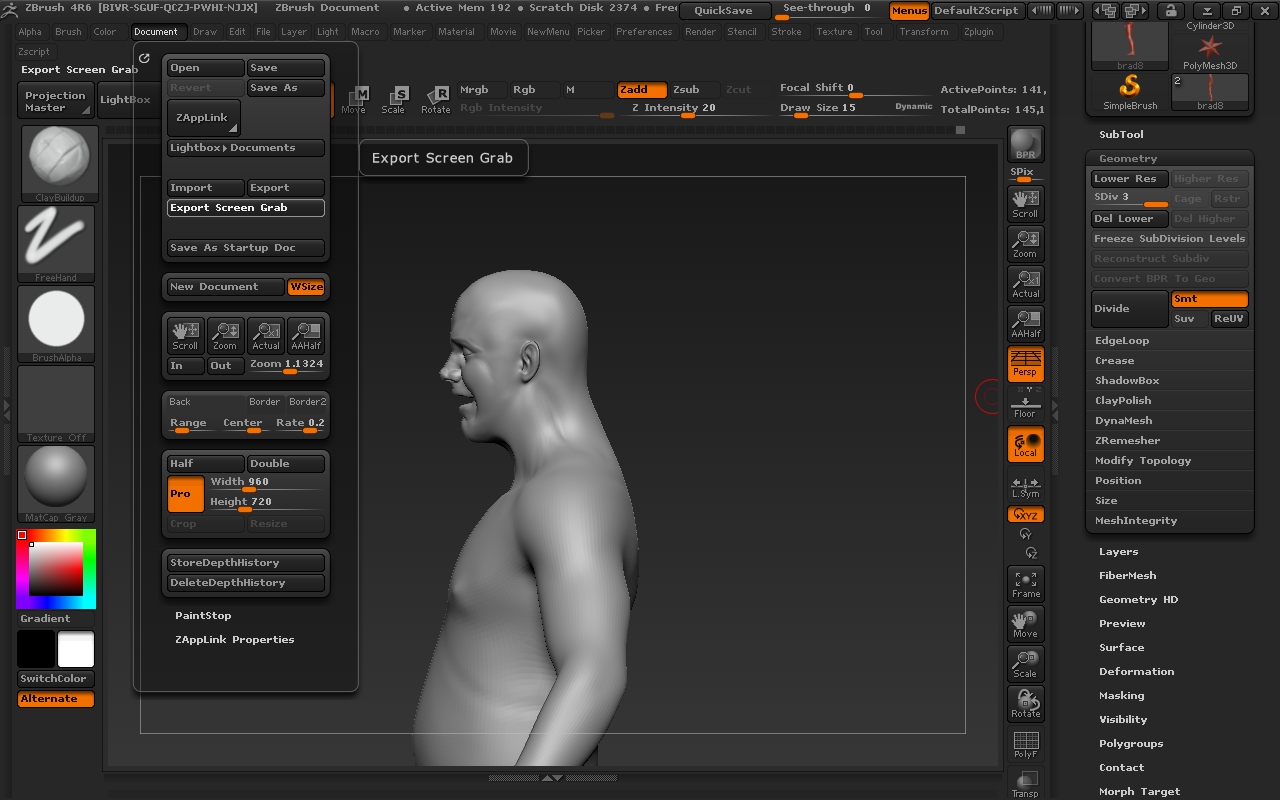Toggle the WSize button

coord(306,287)
